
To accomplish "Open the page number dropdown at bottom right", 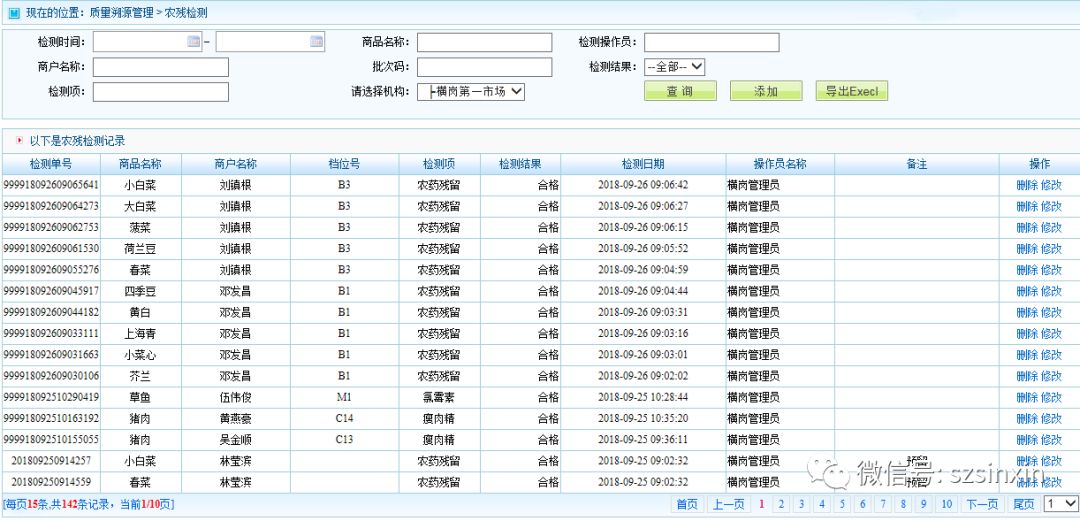I will 1060,504.
